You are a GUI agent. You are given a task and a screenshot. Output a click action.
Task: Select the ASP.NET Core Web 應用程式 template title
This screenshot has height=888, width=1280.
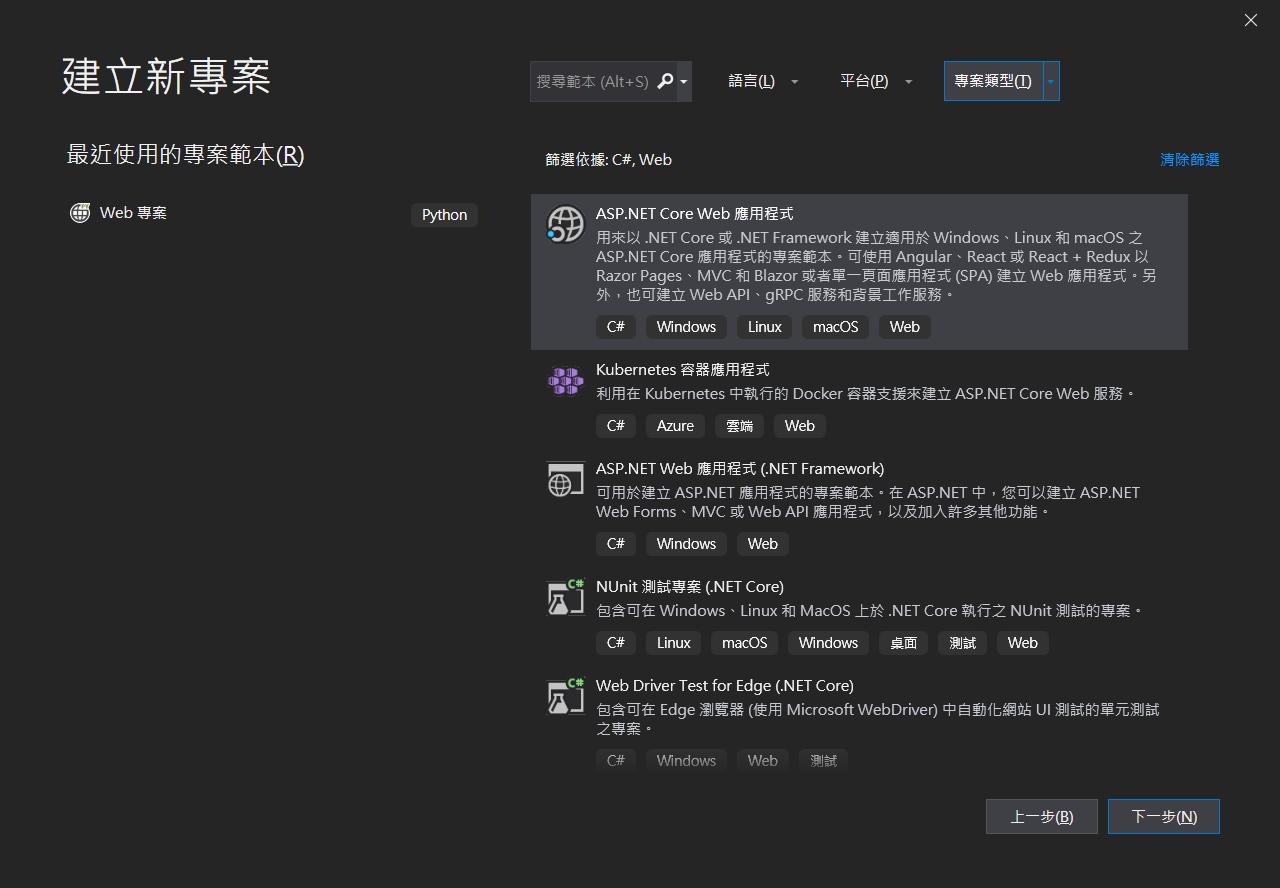click(694, 213)
